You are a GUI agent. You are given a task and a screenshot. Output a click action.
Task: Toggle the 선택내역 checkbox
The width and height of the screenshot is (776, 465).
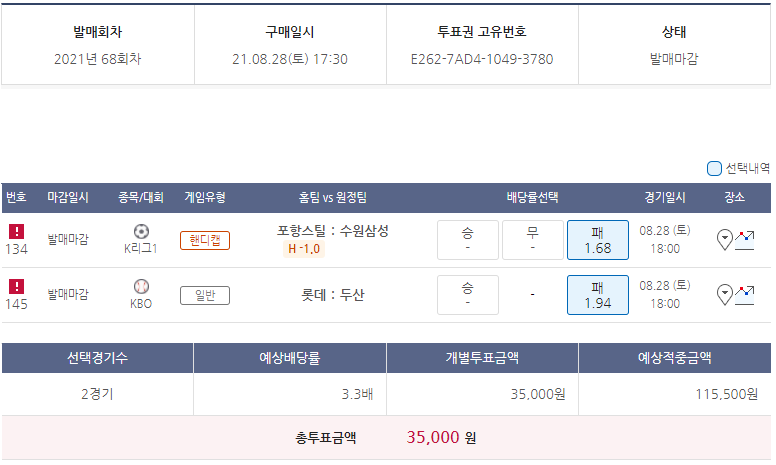(x=714, y=168)
